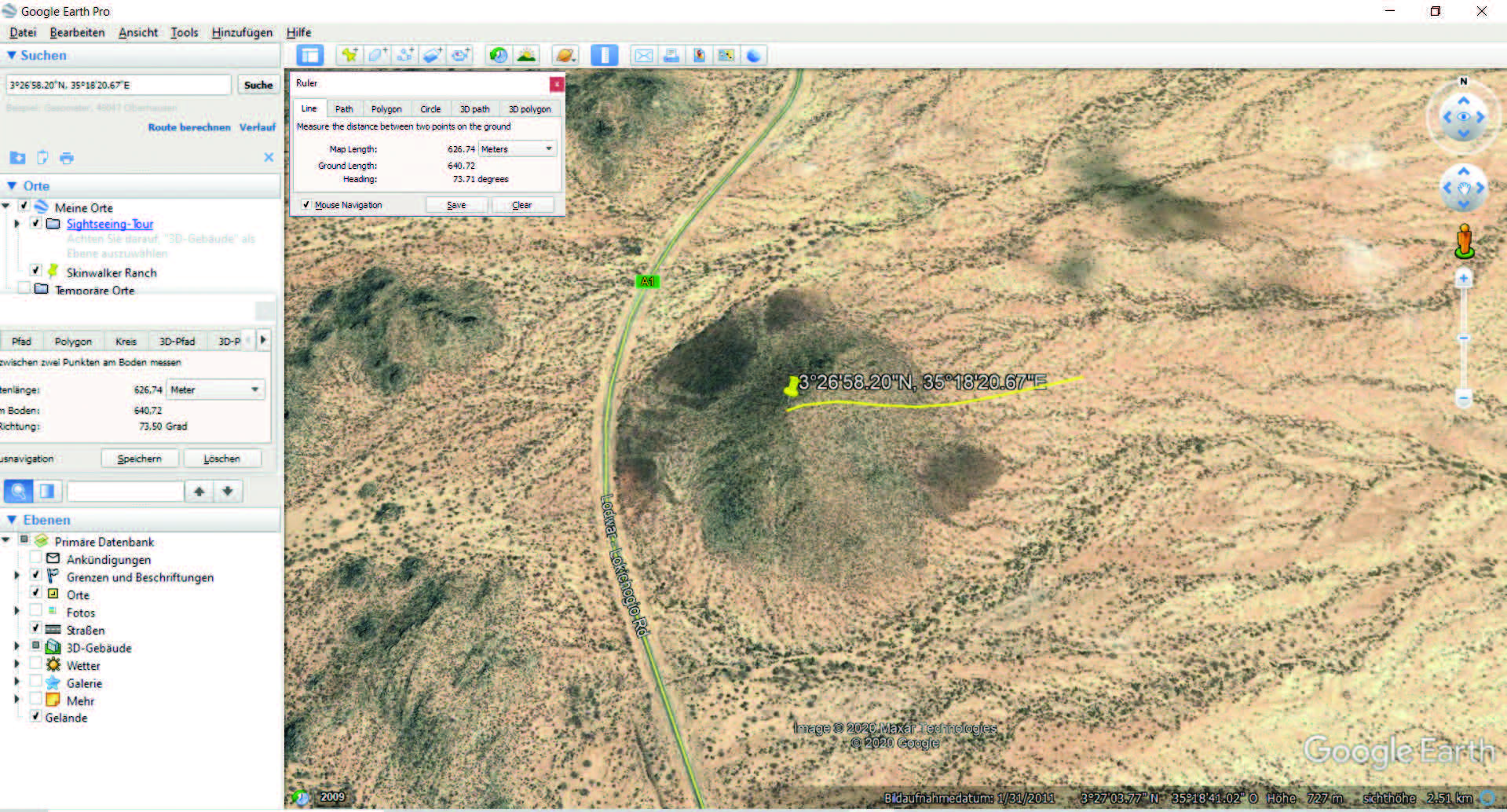
Task: Move selected place up with arrow
Action: click(199, 492)
